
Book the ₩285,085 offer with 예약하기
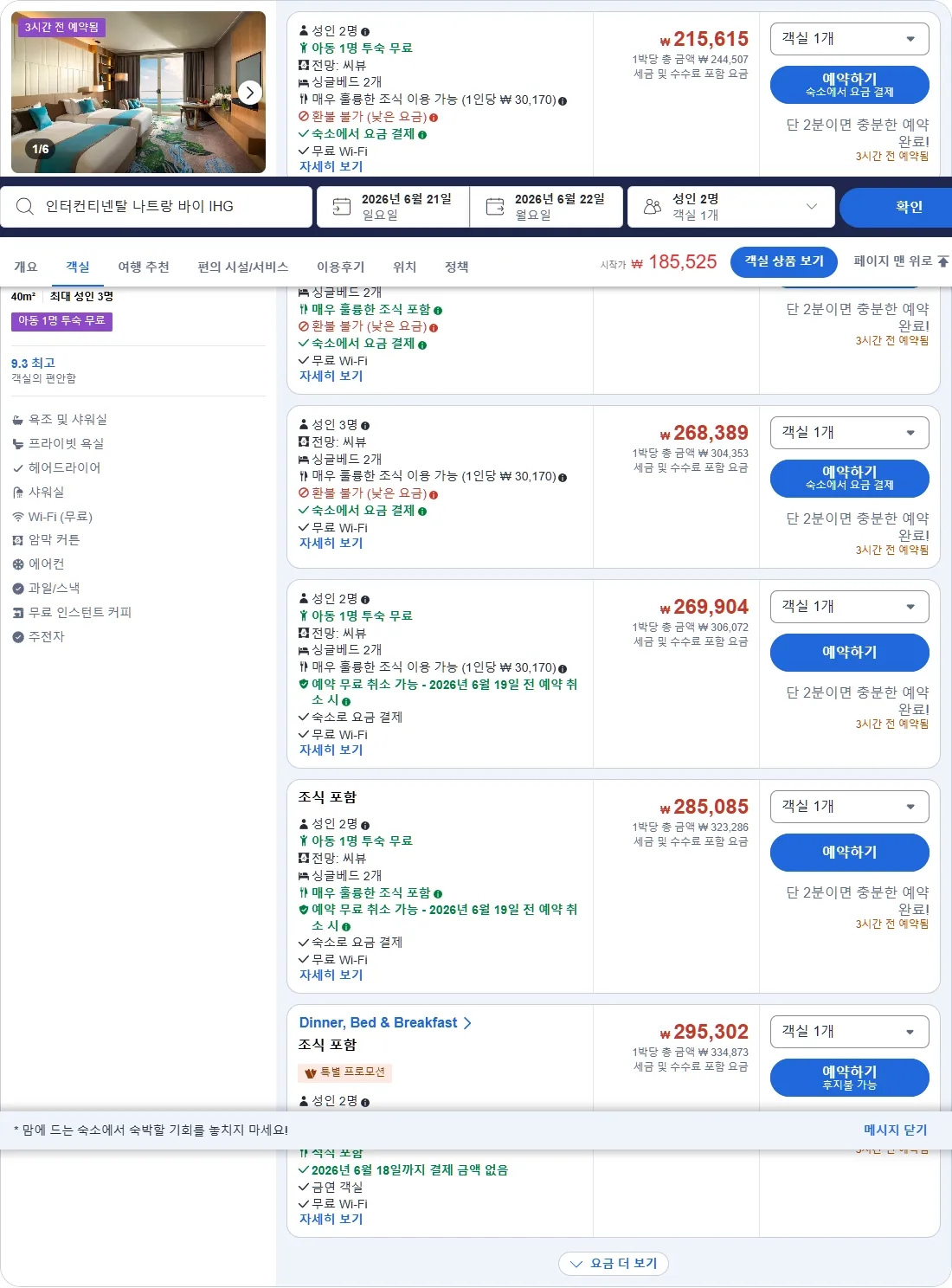click(849, 853)
